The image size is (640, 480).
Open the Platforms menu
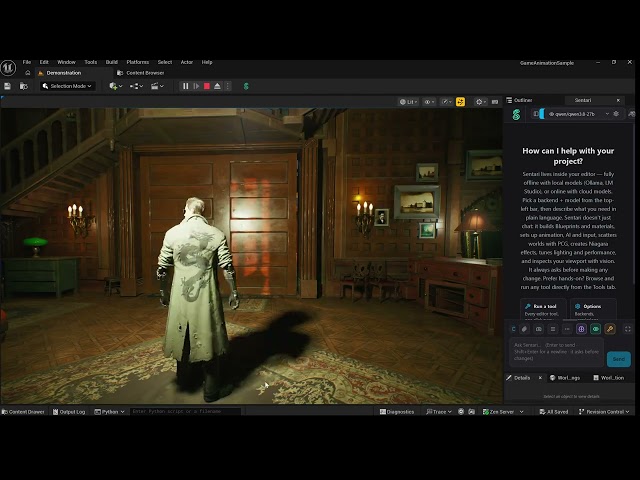click(x=138, y=62)
